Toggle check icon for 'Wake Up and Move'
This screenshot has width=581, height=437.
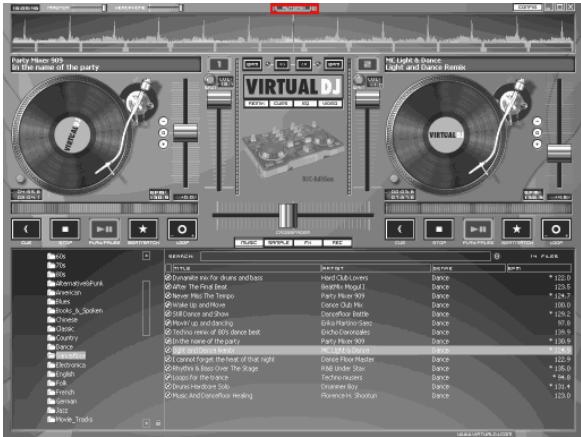[x=168, y=305]
